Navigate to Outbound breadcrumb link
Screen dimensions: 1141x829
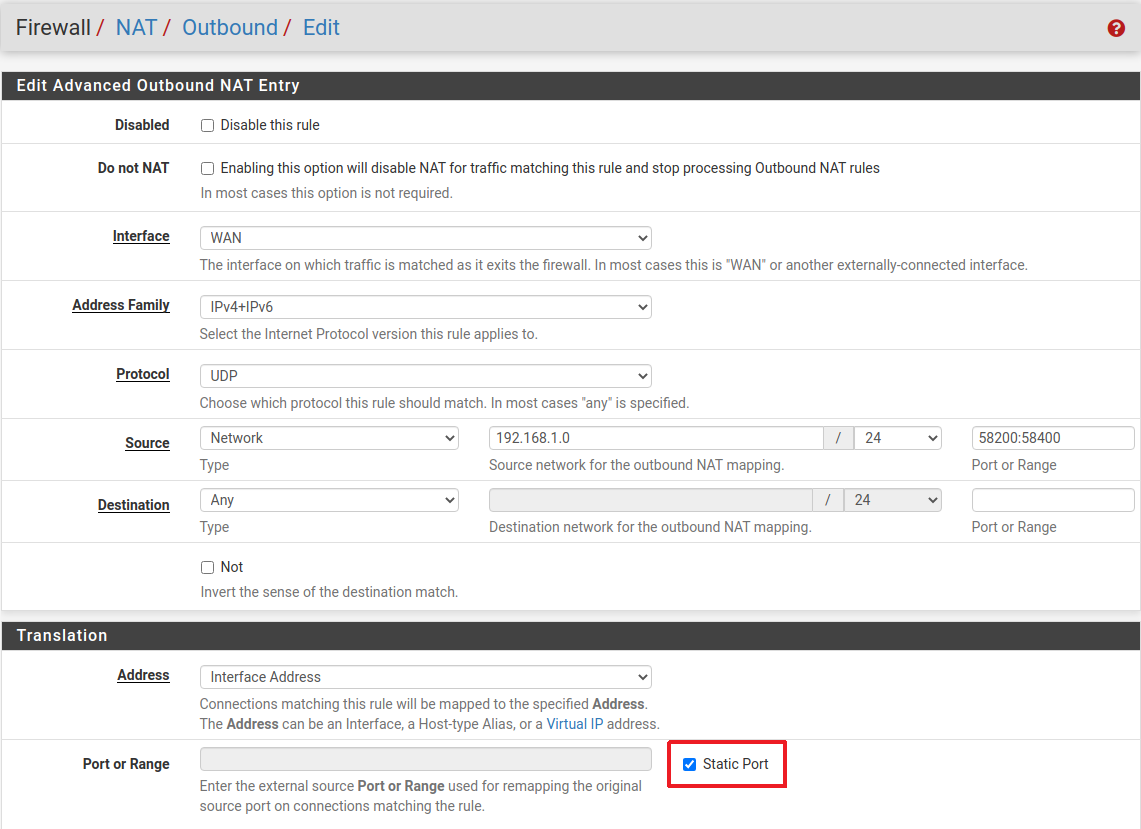[x=229, y=27]
